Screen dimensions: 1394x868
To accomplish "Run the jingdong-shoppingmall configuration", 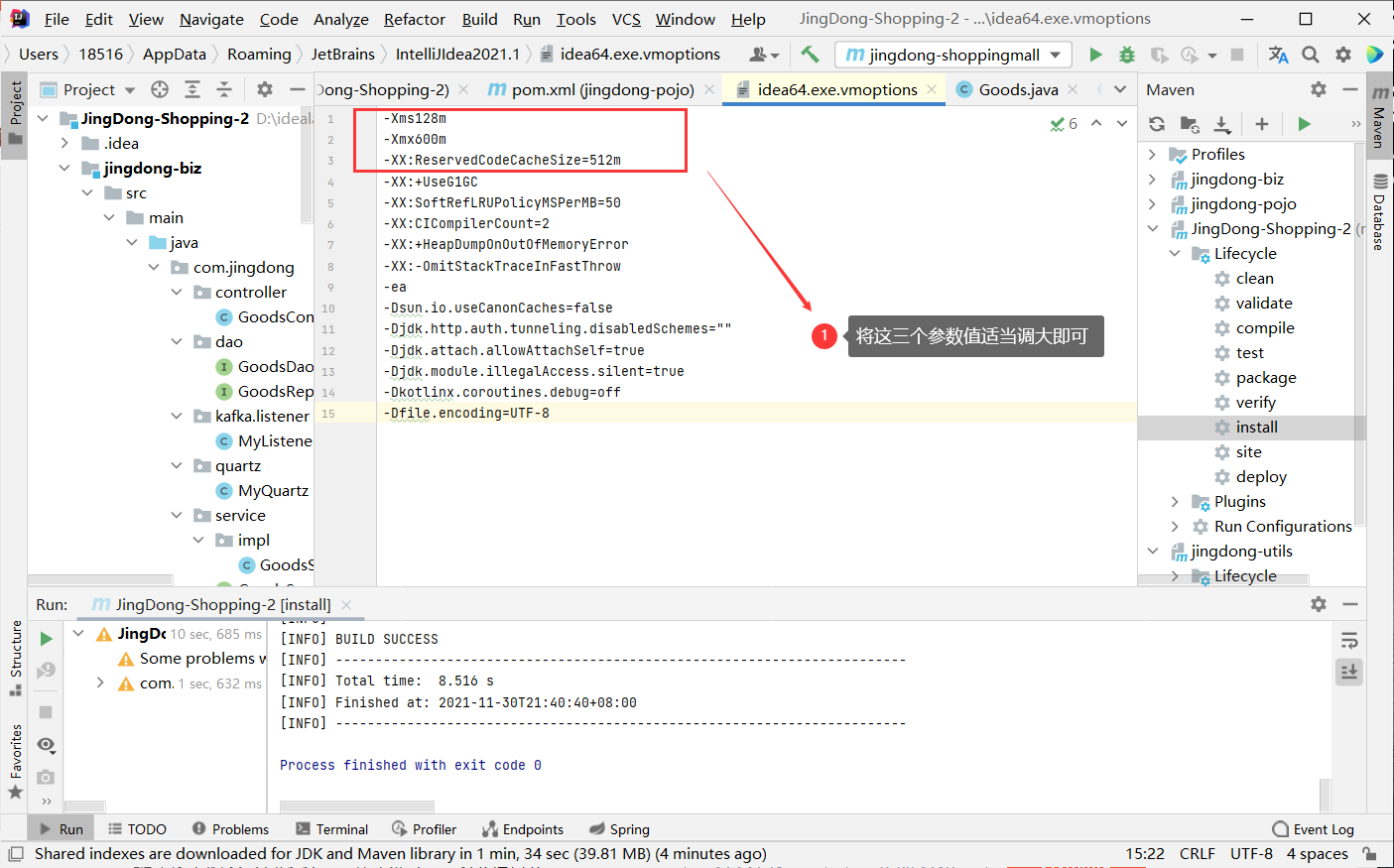I will pos(1095,55).
